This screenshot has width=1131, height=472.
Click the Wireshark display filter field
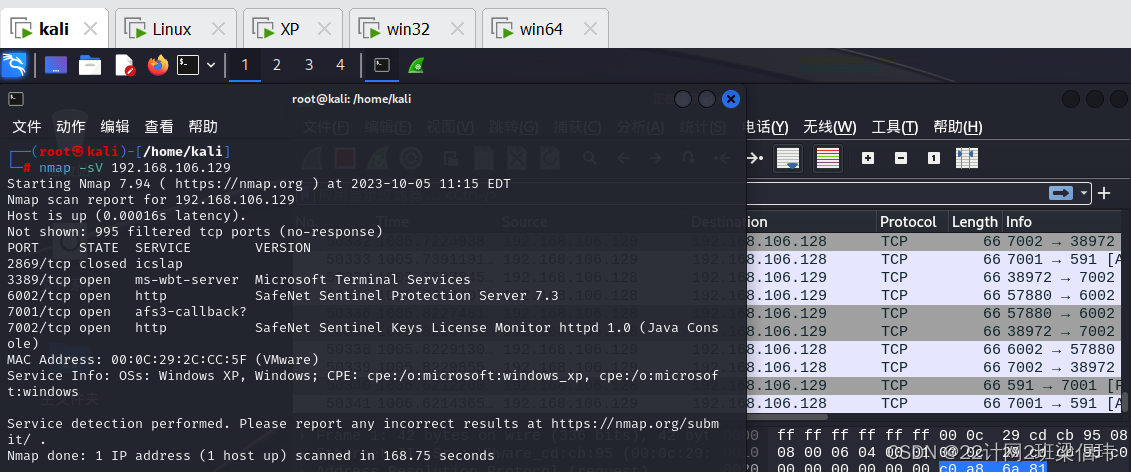[894, 193]
